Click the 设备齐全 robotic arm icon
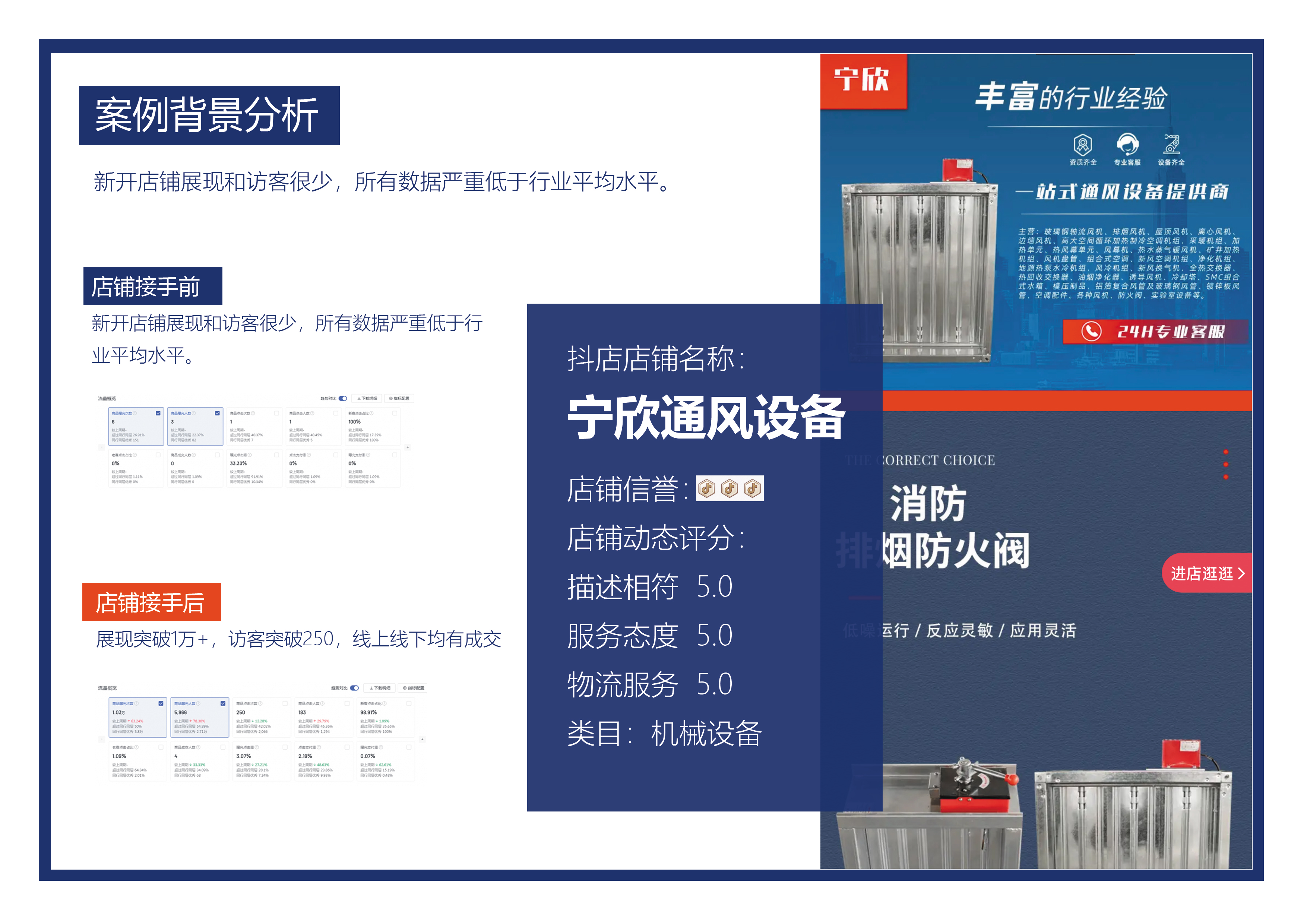Viewport: 1307px width, 924px height. 1171,144
